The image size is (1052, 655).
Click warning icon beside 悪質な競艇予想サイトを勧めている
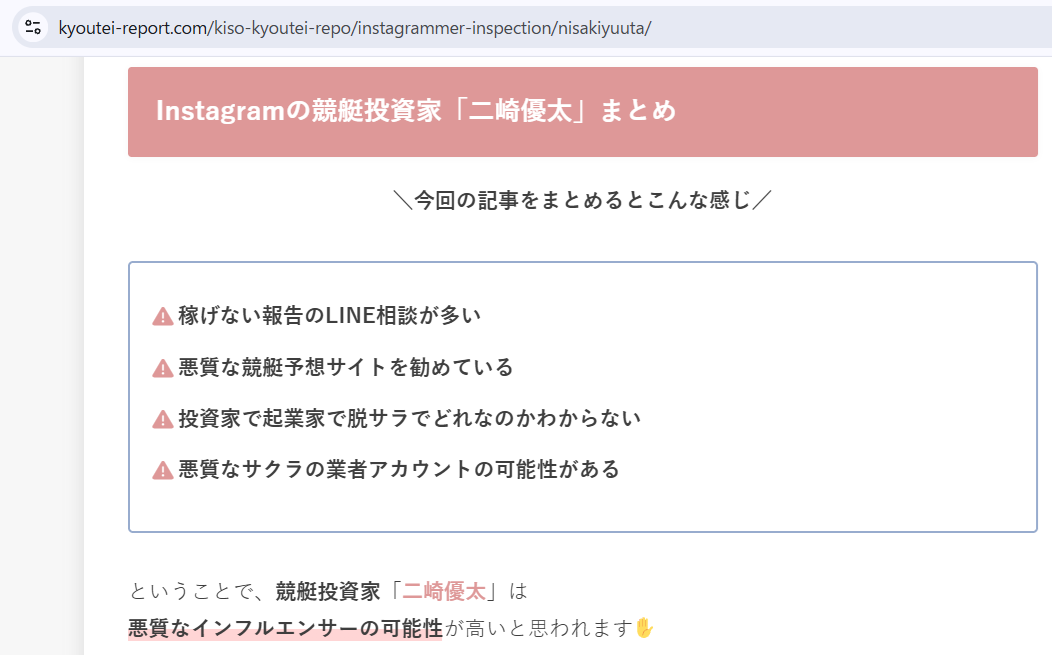point(163,368)
